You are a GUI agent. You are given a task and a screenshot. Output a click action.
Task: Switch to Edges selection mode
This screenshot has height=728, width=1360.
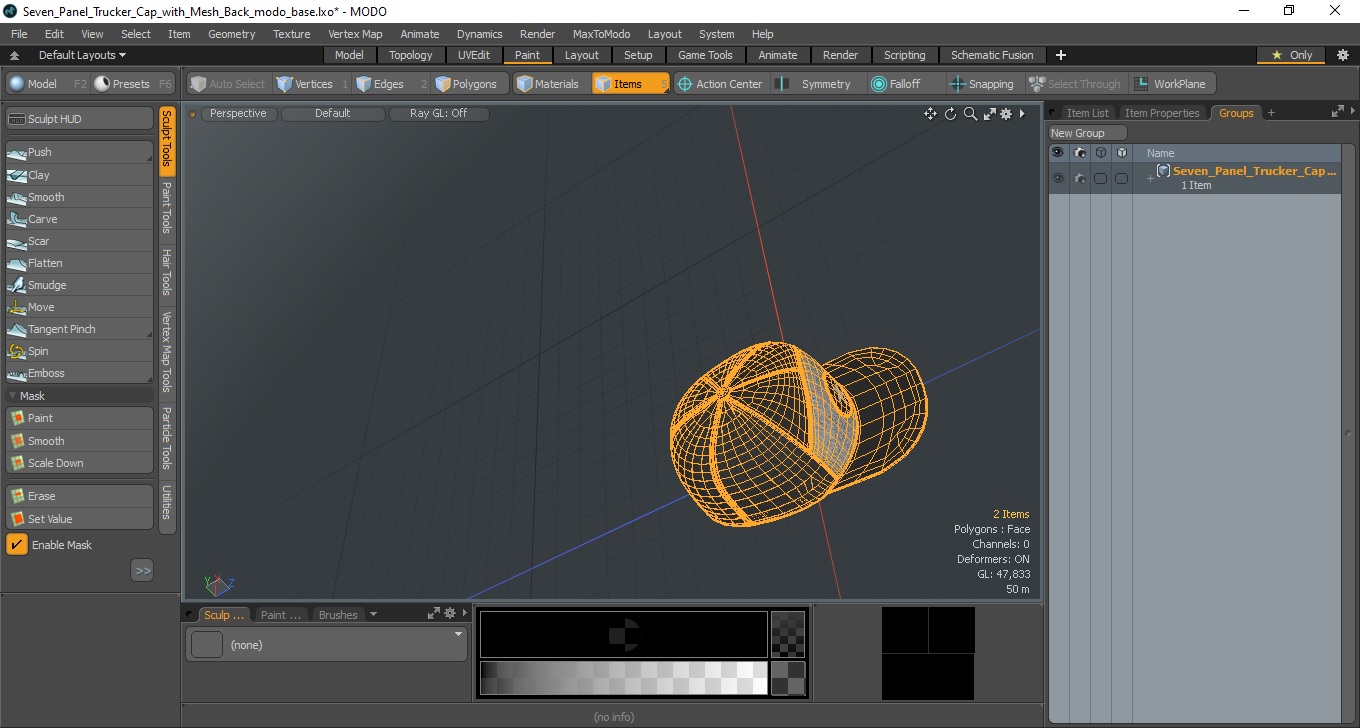point(390,84)
